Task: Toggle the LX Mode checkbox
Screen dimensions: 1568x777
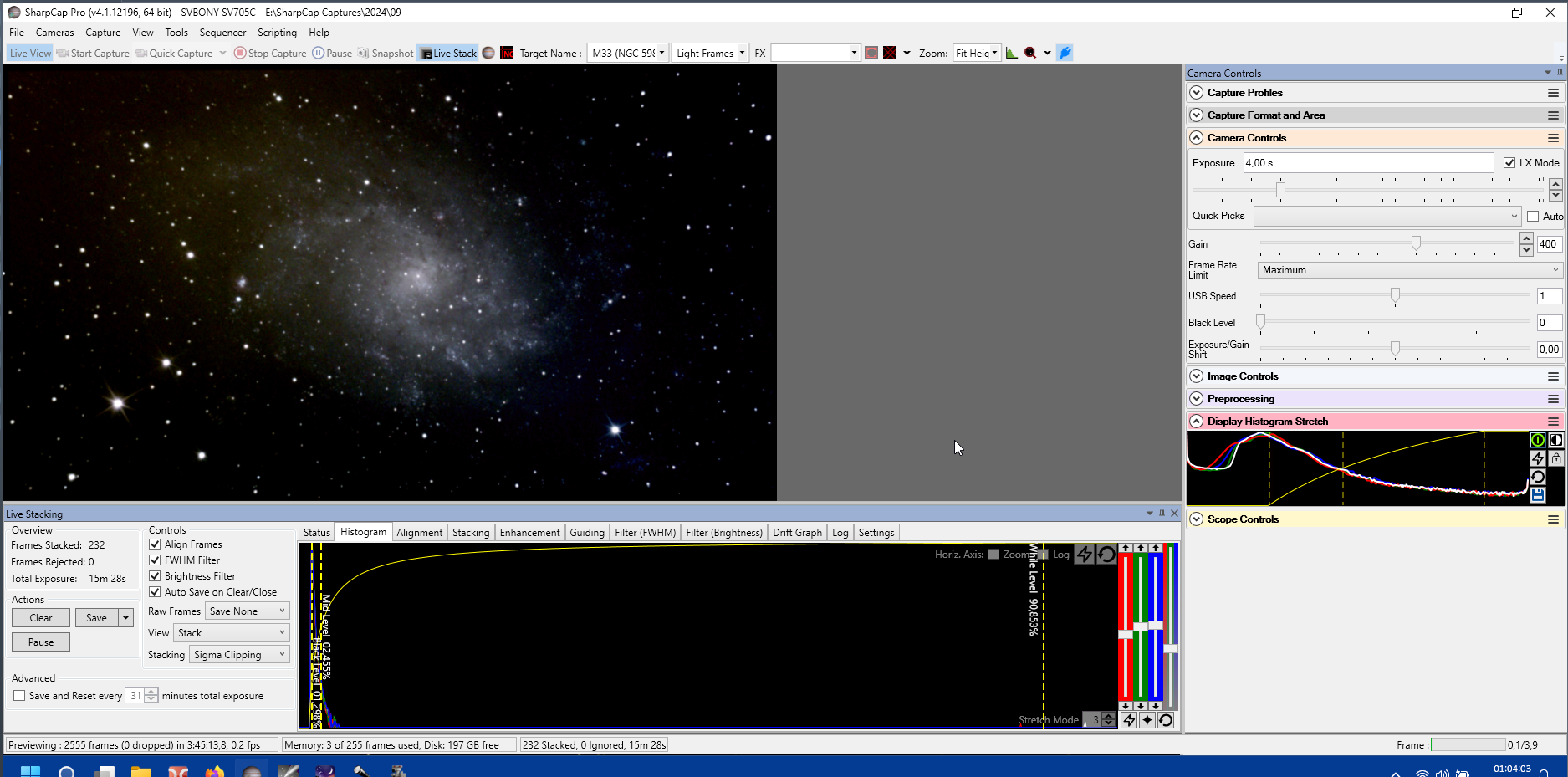Action: (x=1509, y=163)
